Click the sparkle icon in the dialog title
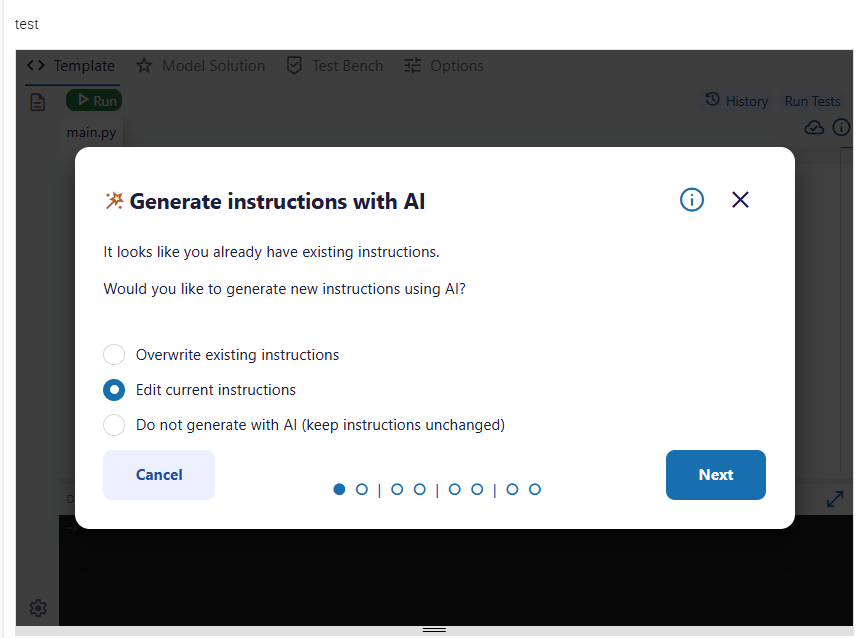The image size is (866, 638). pyautogui.click(x=113, y=200)
